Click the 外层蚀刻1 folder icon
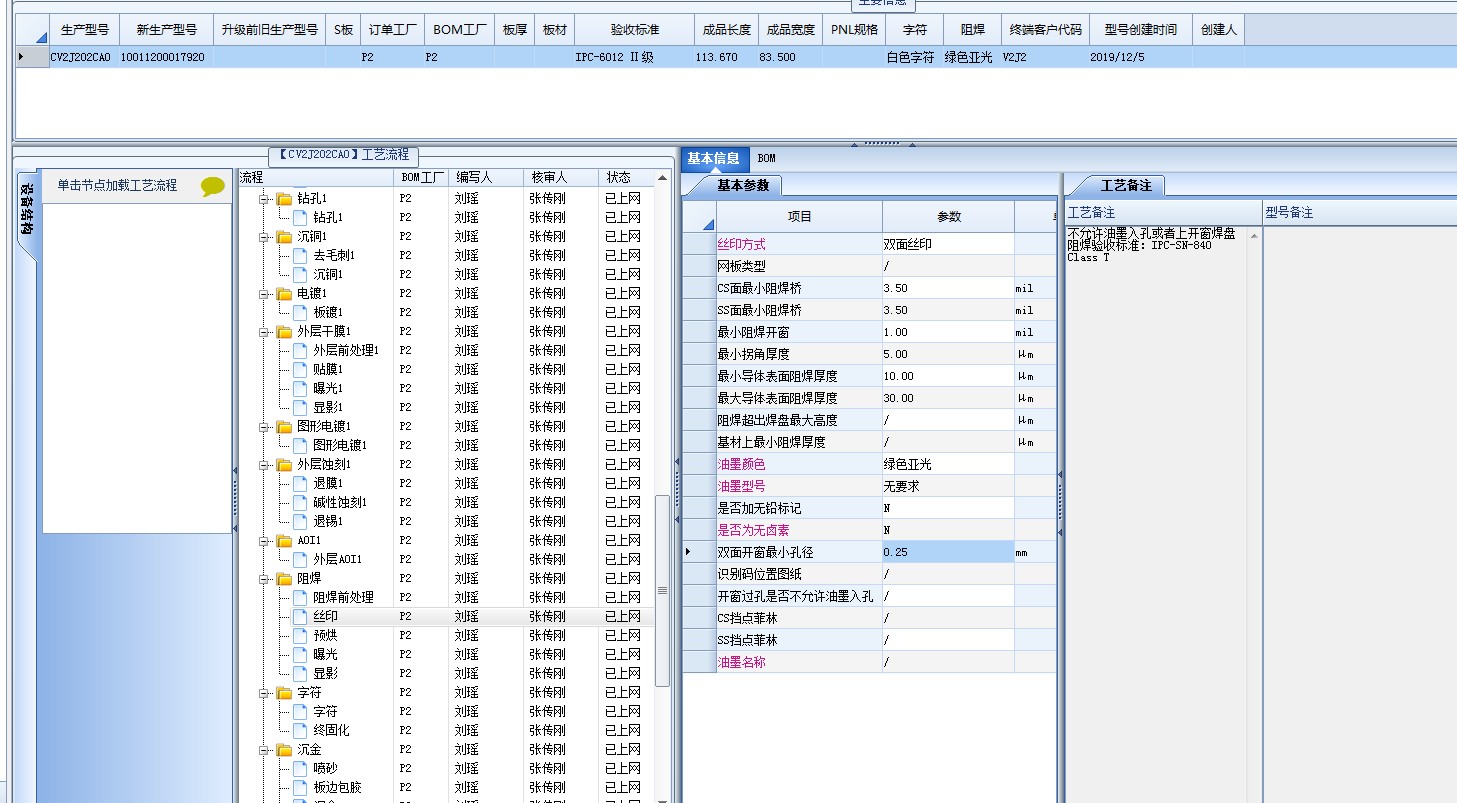The width and height of the screenshot is (1457, 803). (284, 465)
